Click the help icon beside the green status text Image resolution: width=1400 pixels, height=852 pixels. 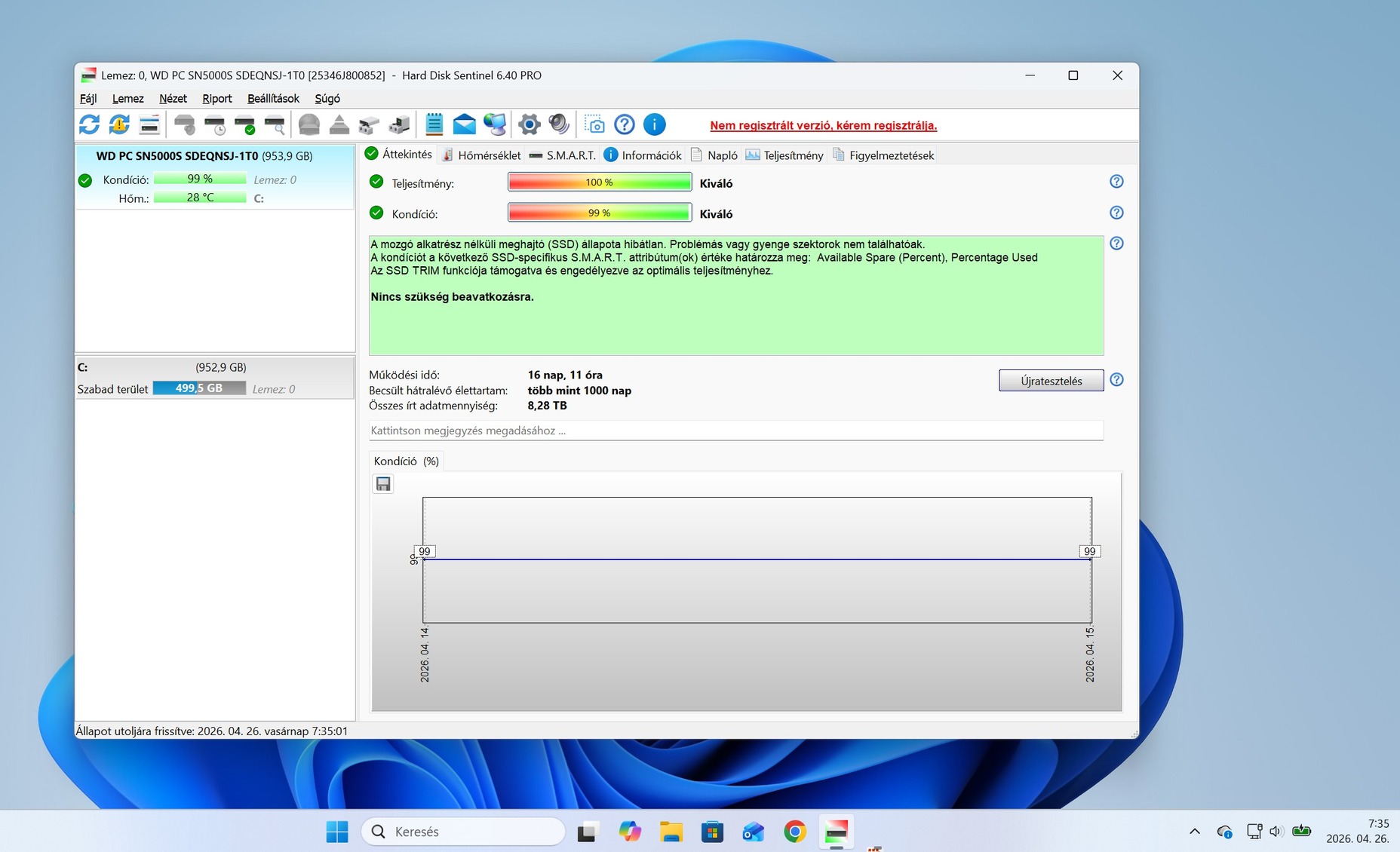(1117, 244)
